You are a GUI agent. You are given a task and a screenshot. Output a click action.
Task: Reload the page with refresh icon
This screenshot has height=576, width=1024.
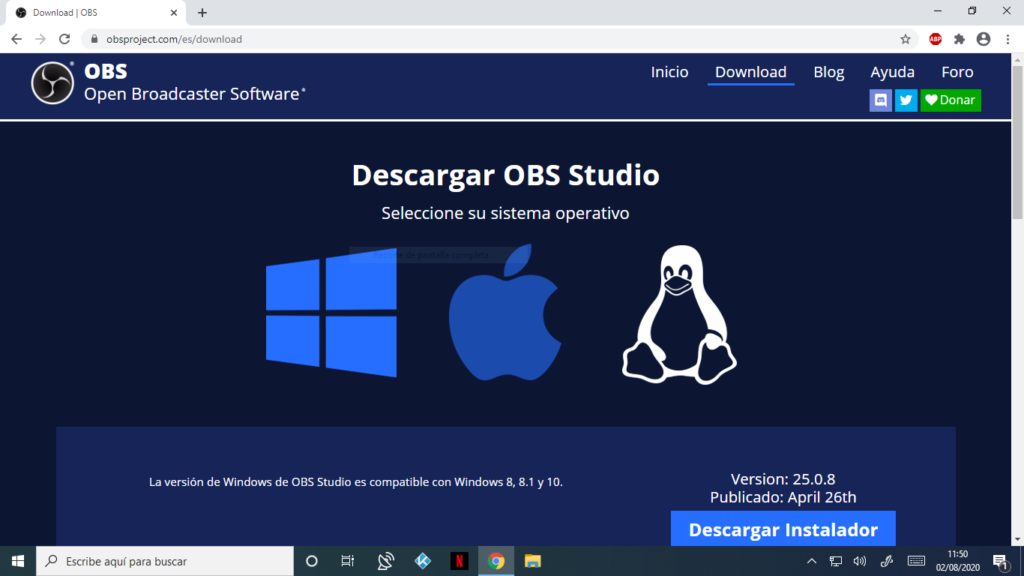tap(65, 39)
